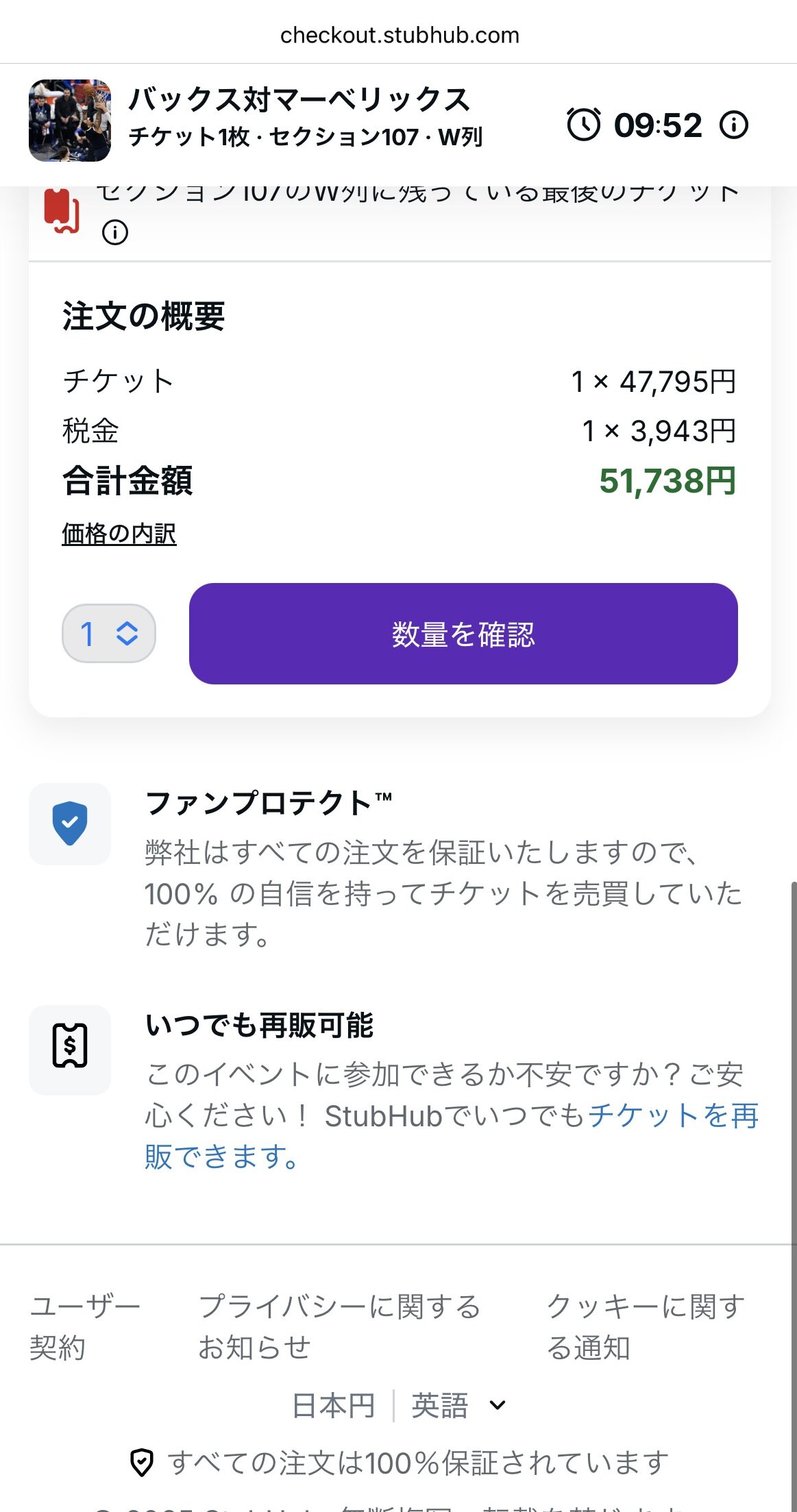
Task: Open the ticket quantity selector
Action: pos(109,633)
